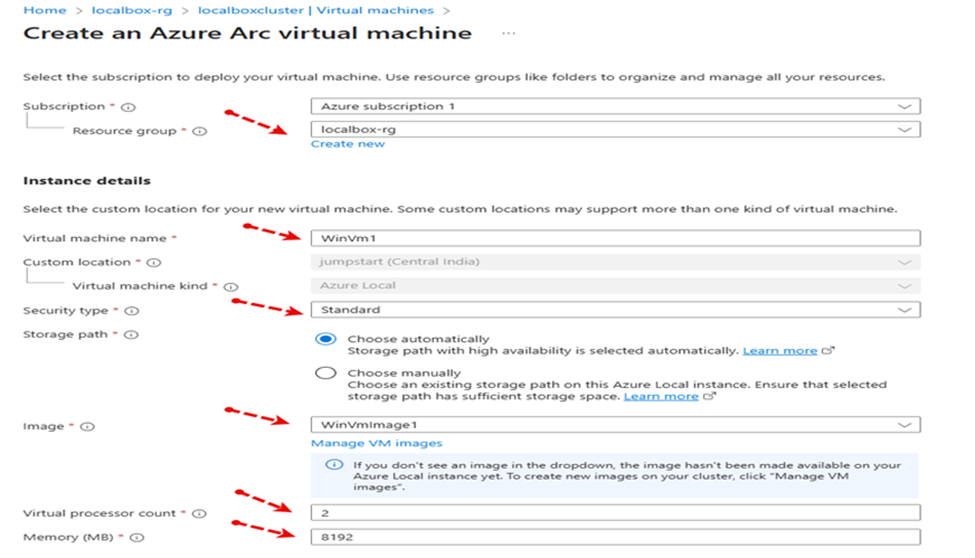
Task: Click the external link icon after the second Learn more
Action: tap(709, 396)
